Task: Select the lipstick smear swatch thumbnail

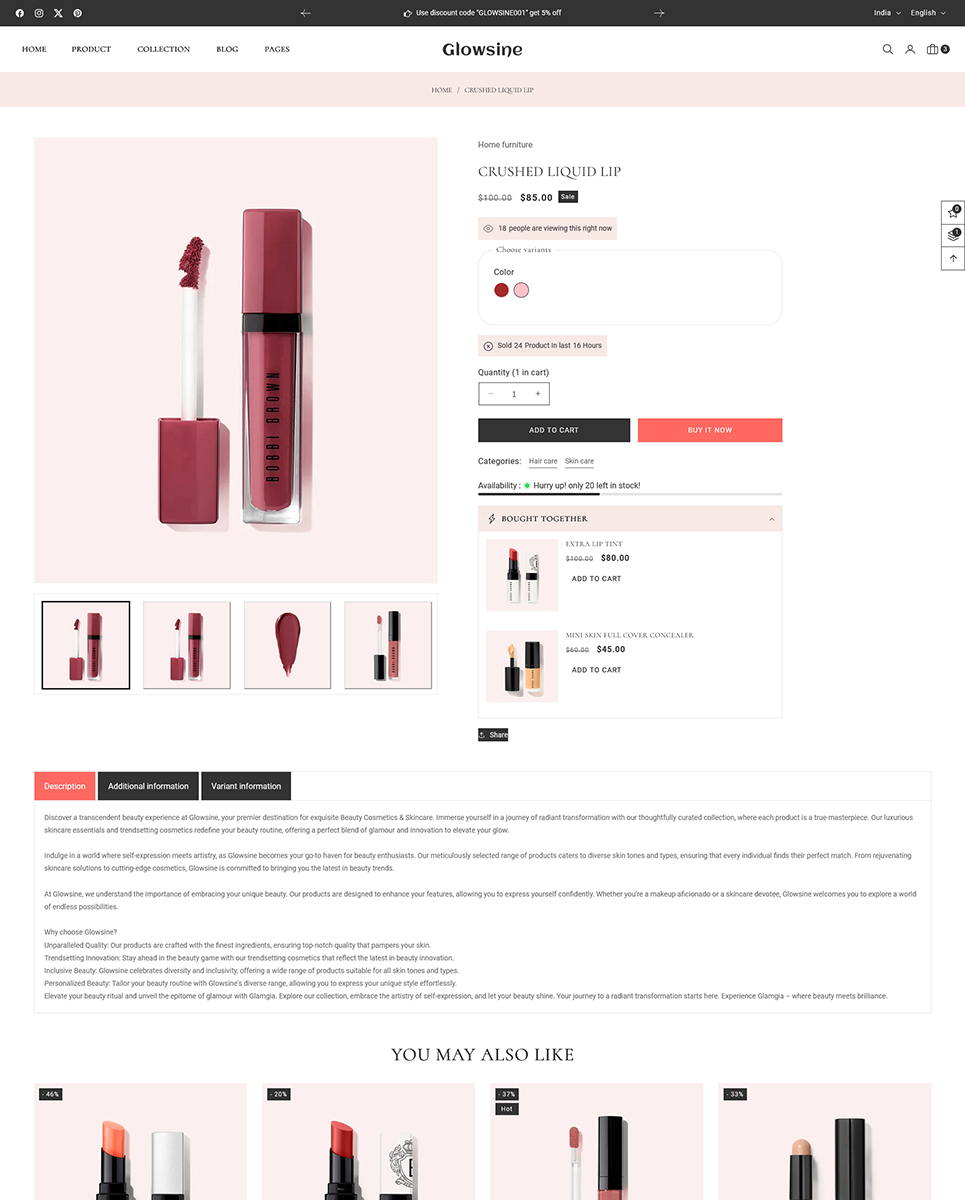Action: coord(287,644)
